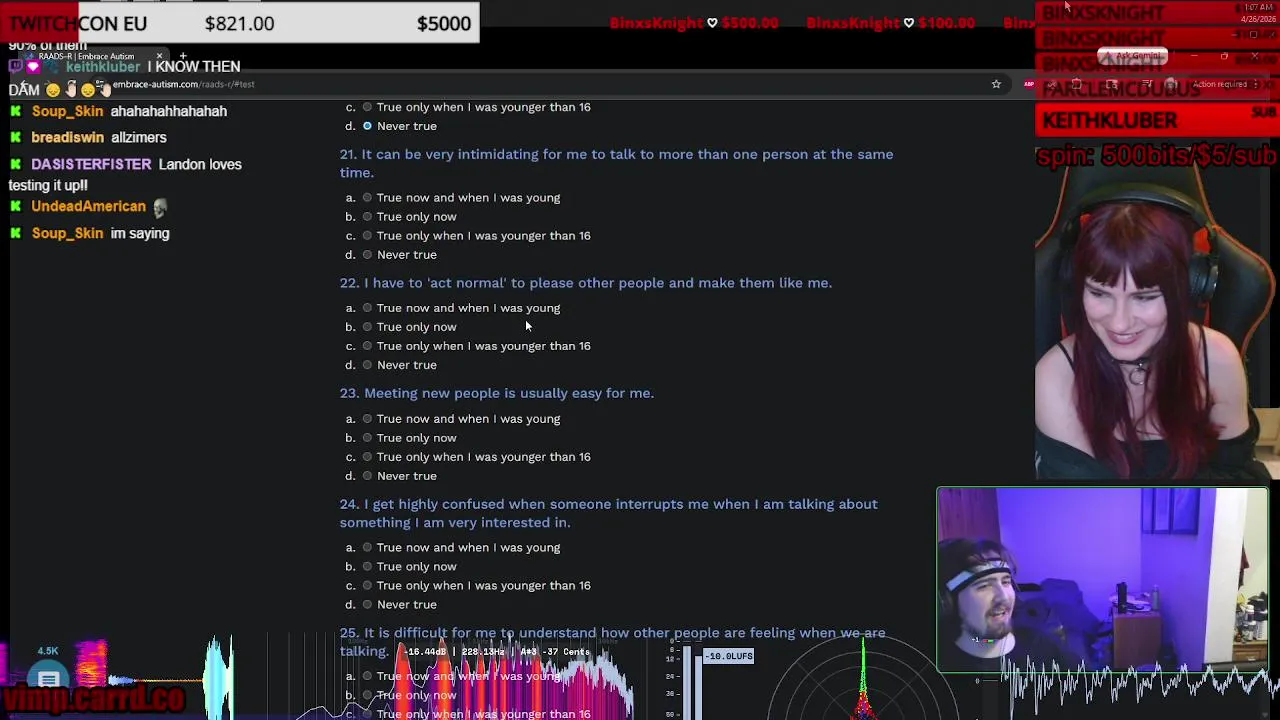Screen dimensions: 1280x720
Task: Click the skull emote from UndeadAmerican
Action: (160, 206)
